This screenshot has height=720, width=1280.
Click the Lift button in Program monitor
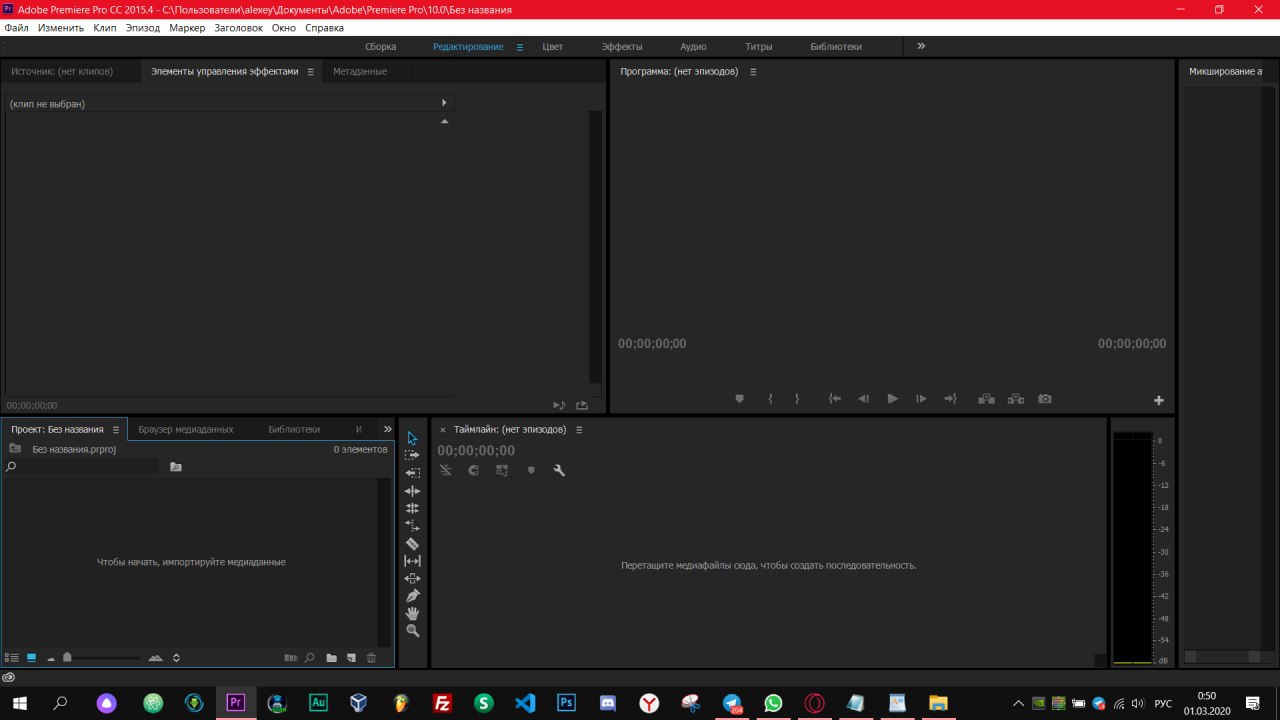(x=986, y=399)
